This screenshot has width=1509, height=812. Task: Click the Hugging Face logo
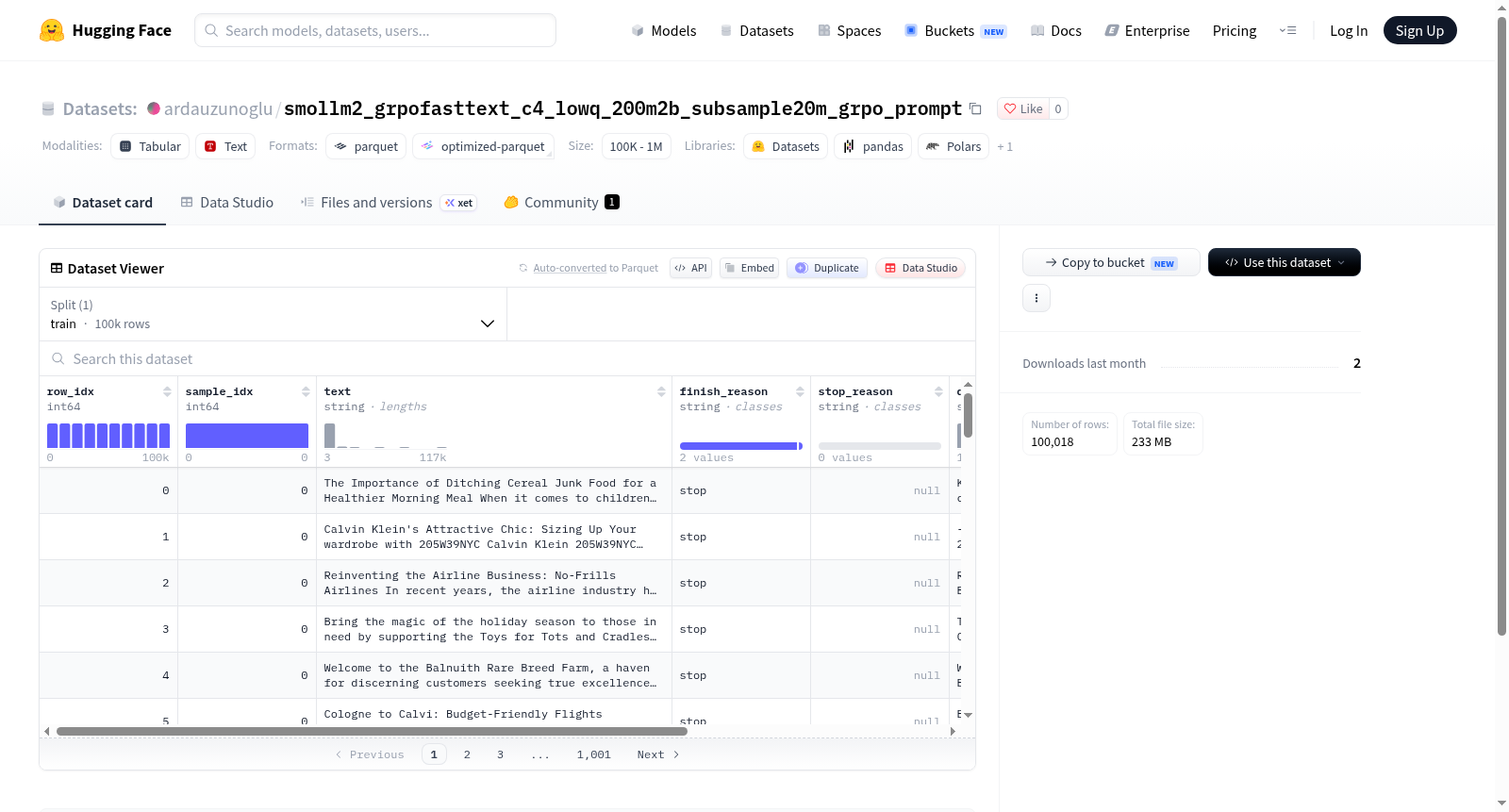[105, 30]
